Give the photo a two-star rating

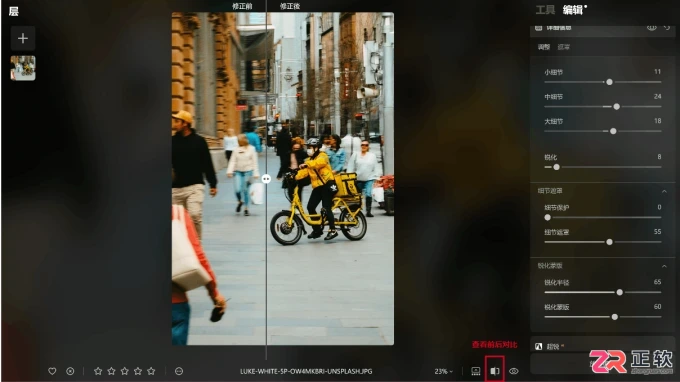(111, 371)
